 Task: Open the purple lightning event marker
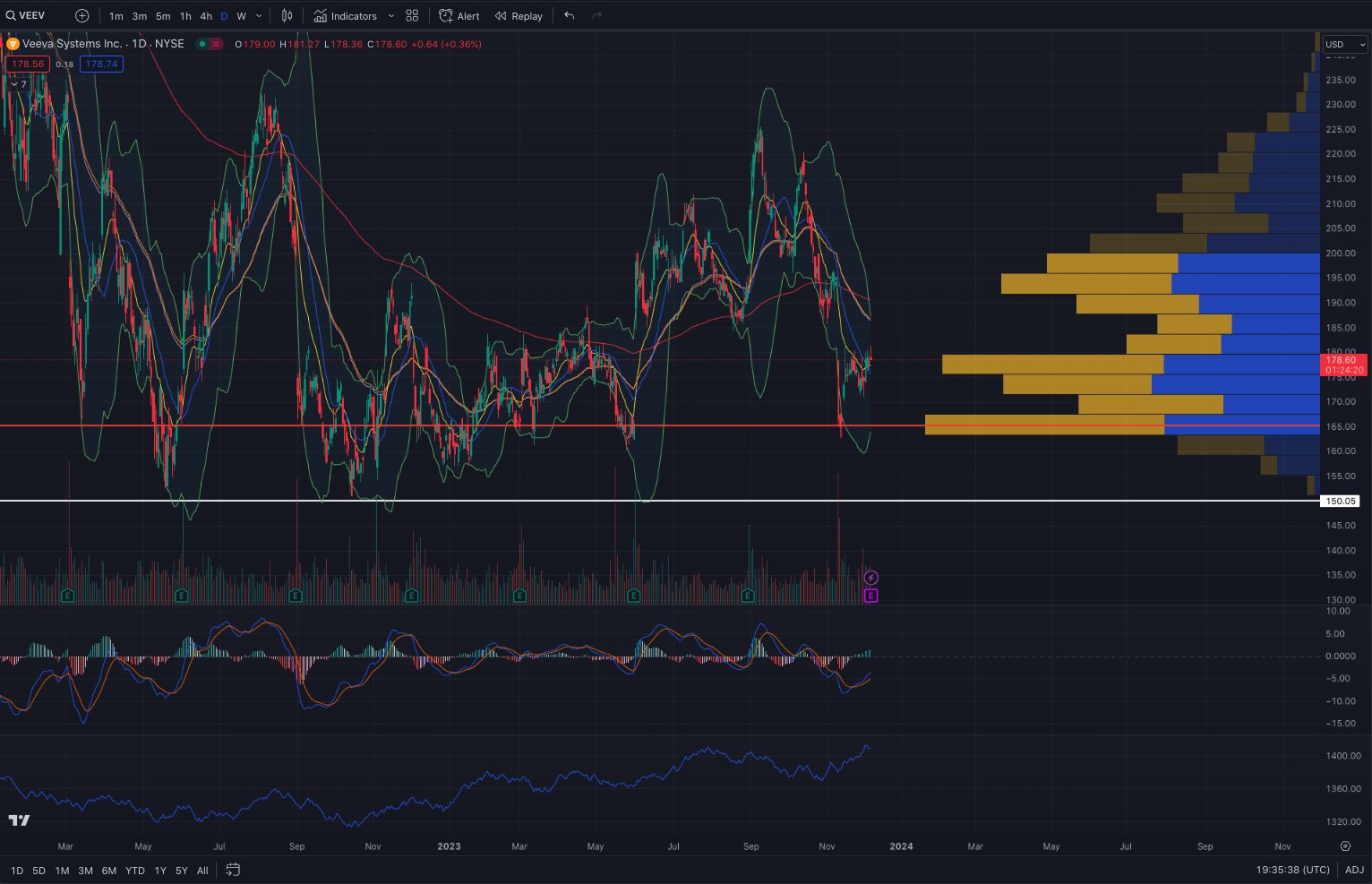coord(870,578)
